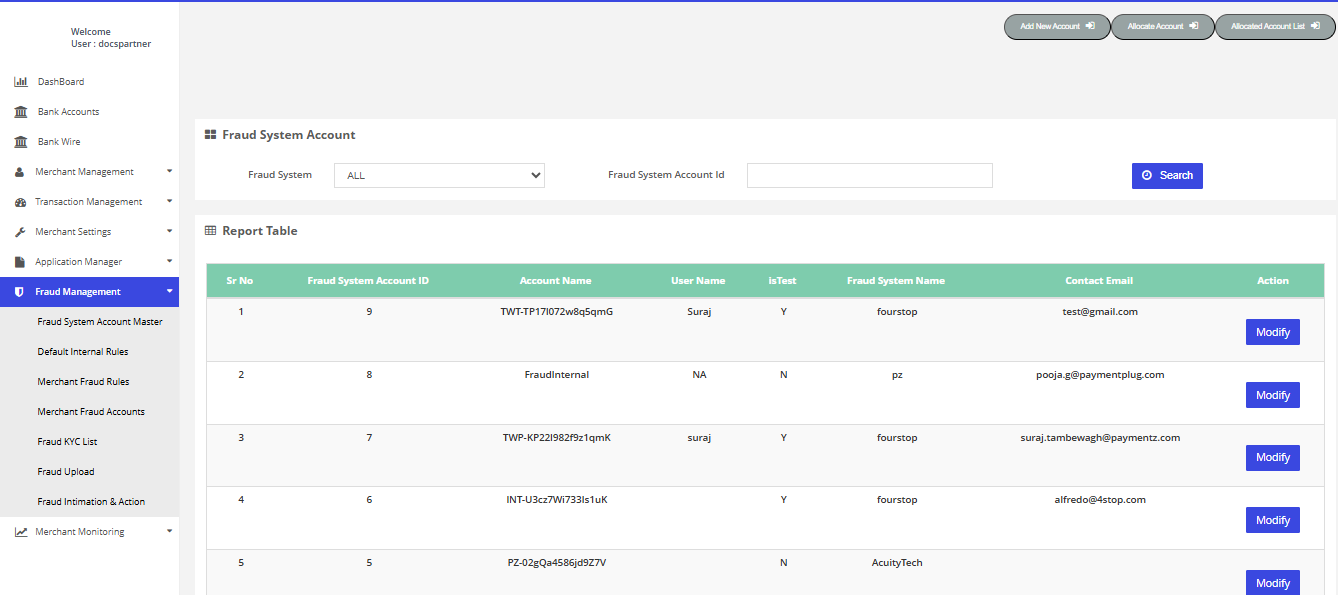Click the Merchant Settings wrench icon
The height and width of the screenshot is (595, 1338).
coord(20,232)
